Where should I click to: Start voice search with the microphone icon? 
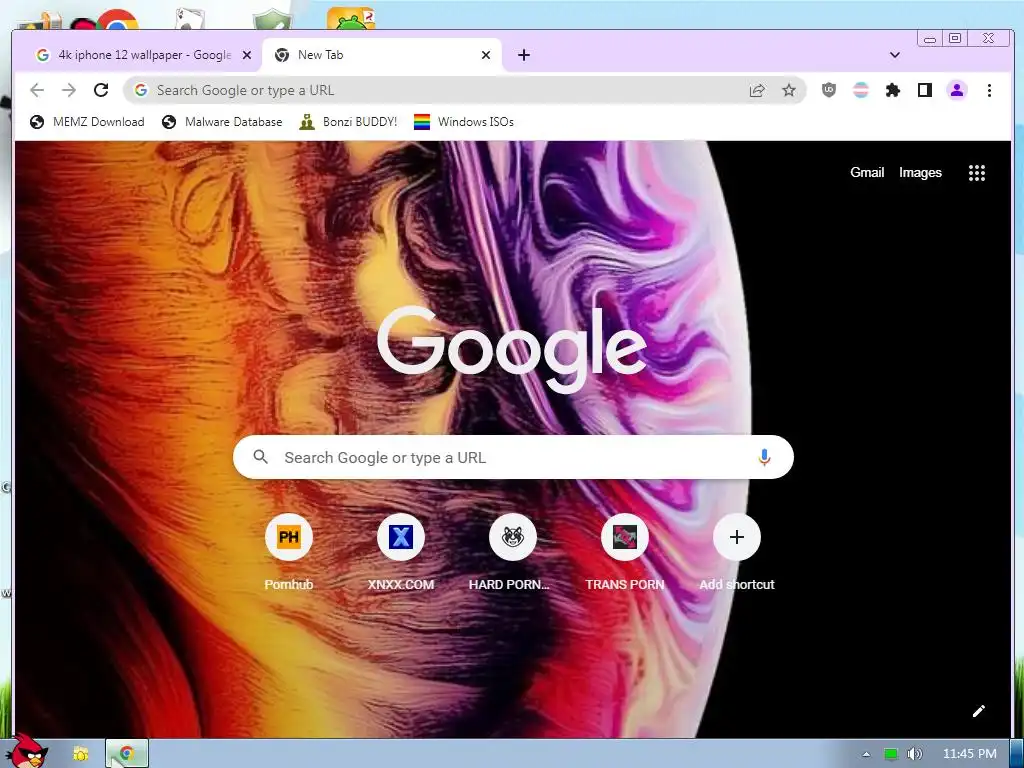[x=764, y=457]
